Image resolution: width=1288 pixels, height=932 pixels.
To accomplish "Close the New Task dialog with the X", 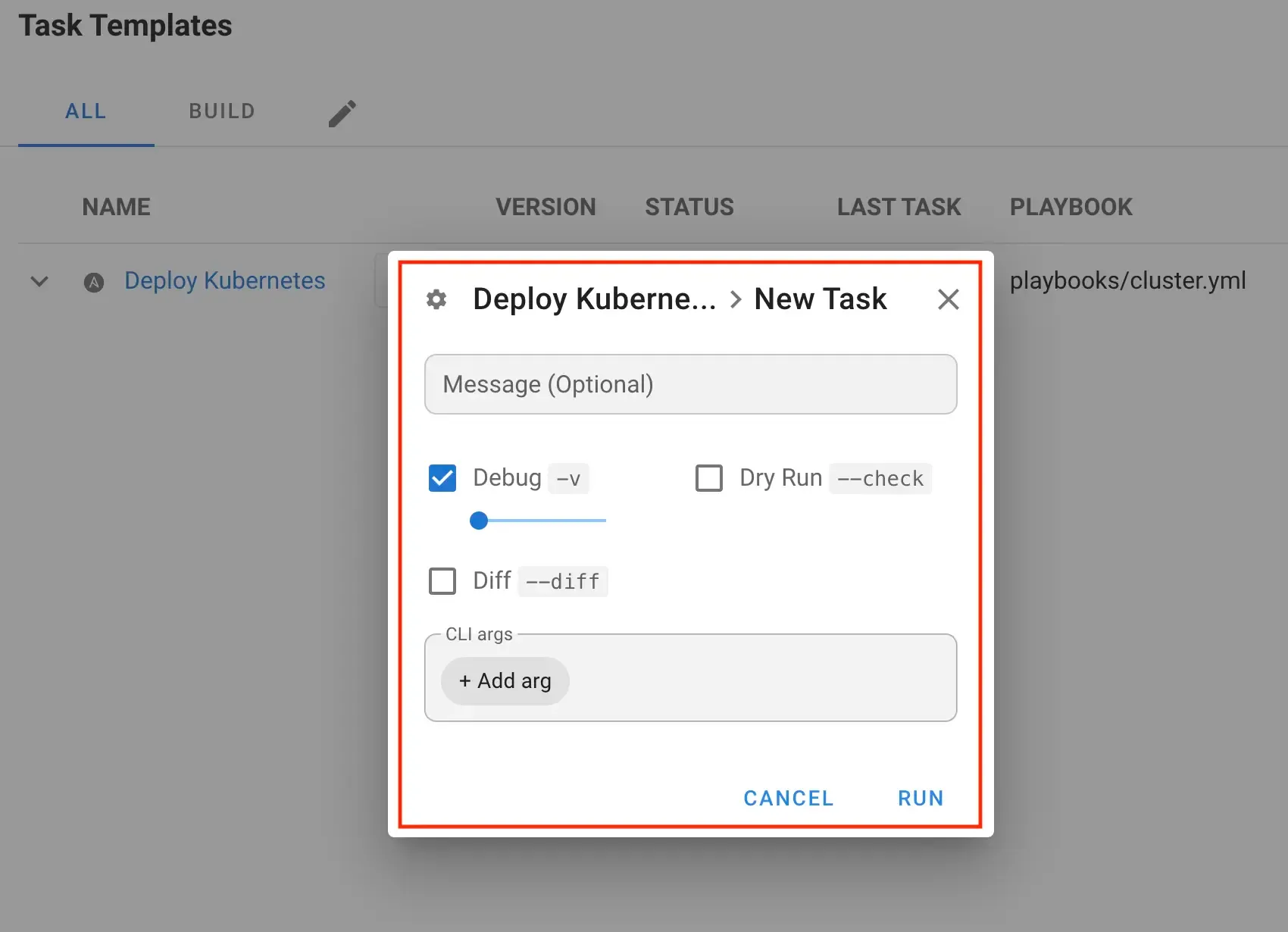I will click(948, 299).
